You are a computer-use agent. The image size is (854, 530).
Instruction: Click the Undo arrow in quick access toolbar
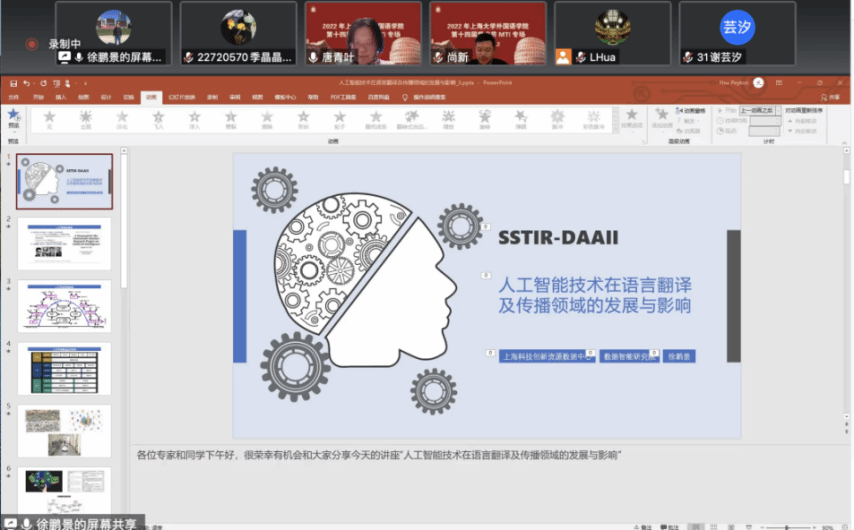(26, 83)
